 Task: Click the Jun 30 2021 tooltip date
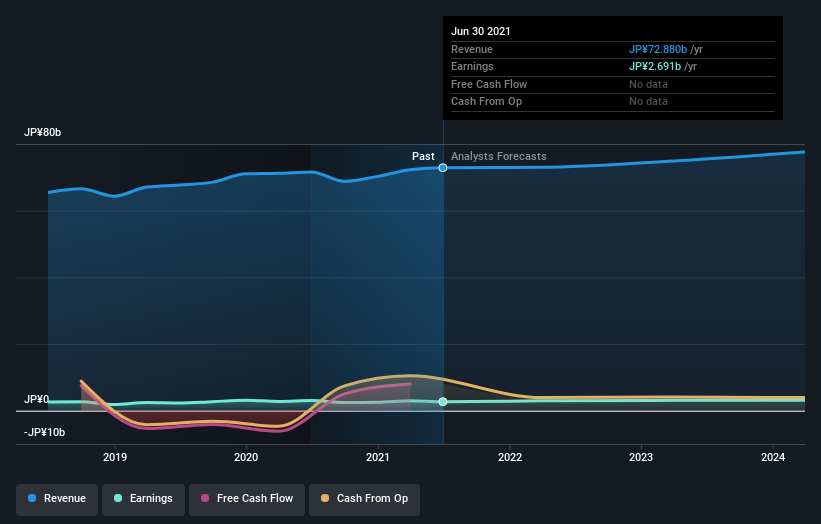pyautogui.click(x=481, y=31)
